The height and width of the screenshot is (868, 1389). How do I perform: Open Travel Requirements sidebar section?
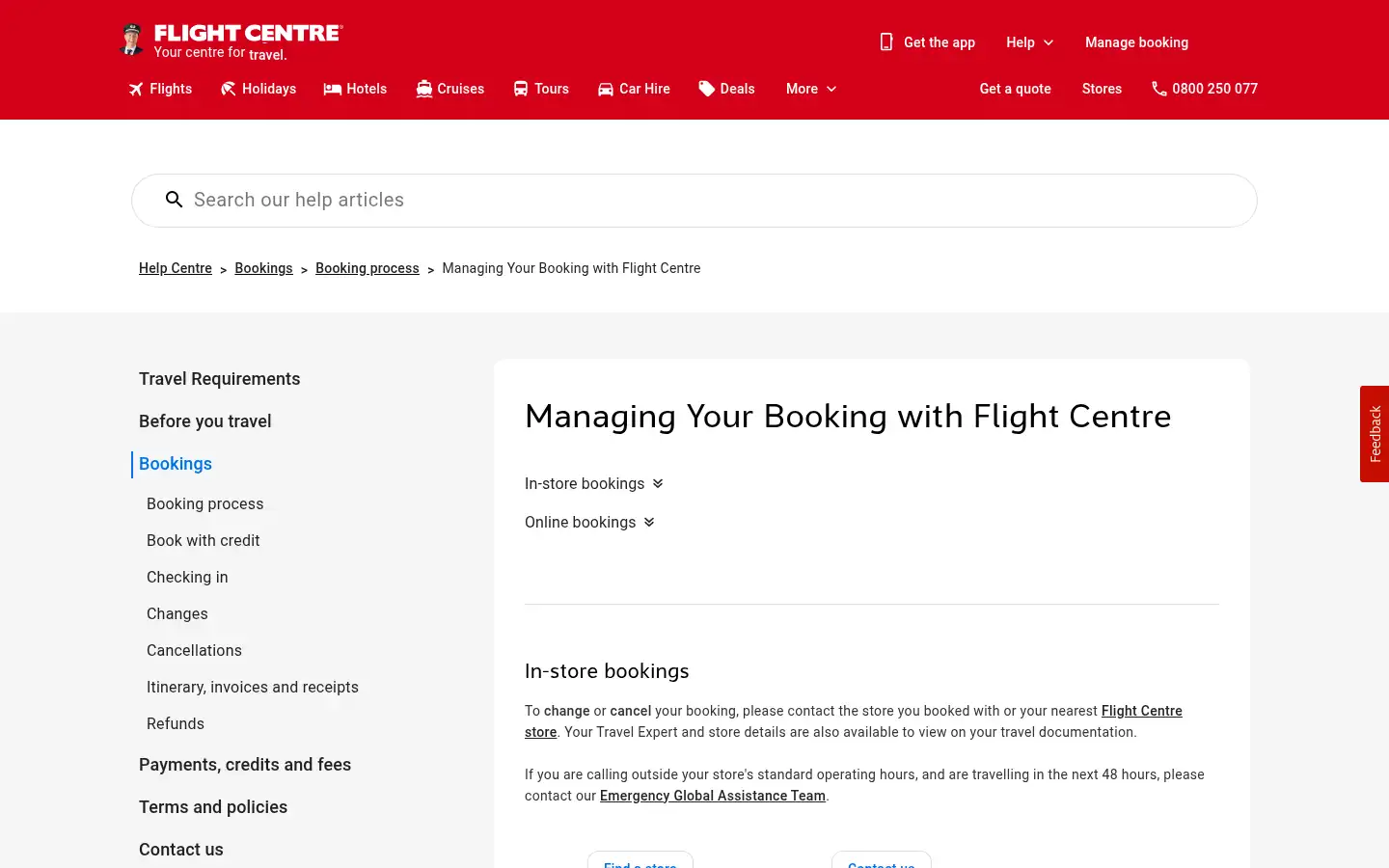click(x=220, y=379)
